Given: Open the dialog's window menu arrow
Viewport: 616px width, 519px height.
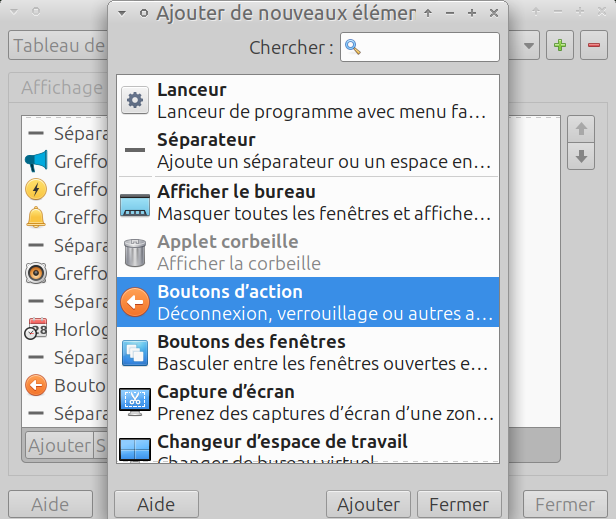Looking at the screenshot, I should pyautogui.click(x=122, y=13).
